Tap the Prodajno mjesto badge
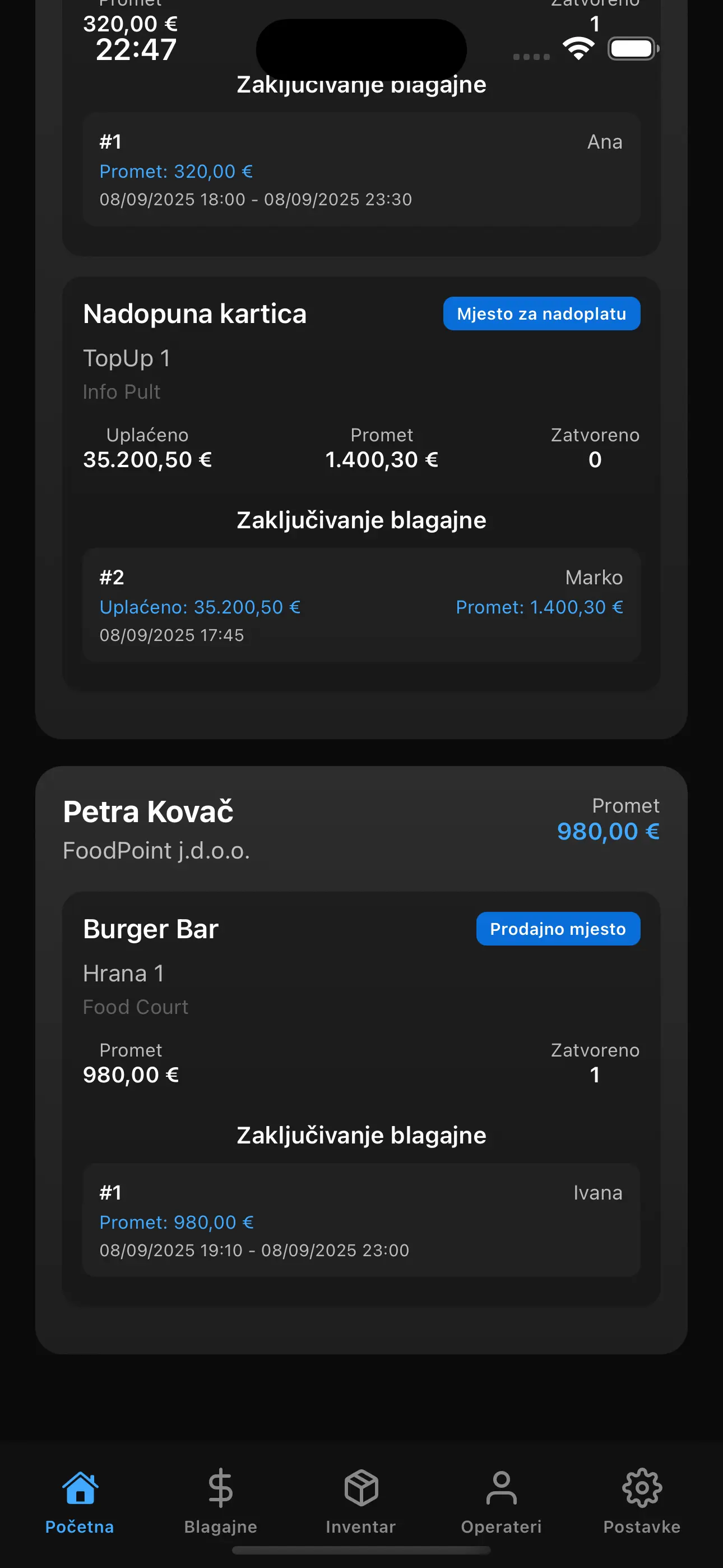The image size is (723, 1568). pos(558,929)
